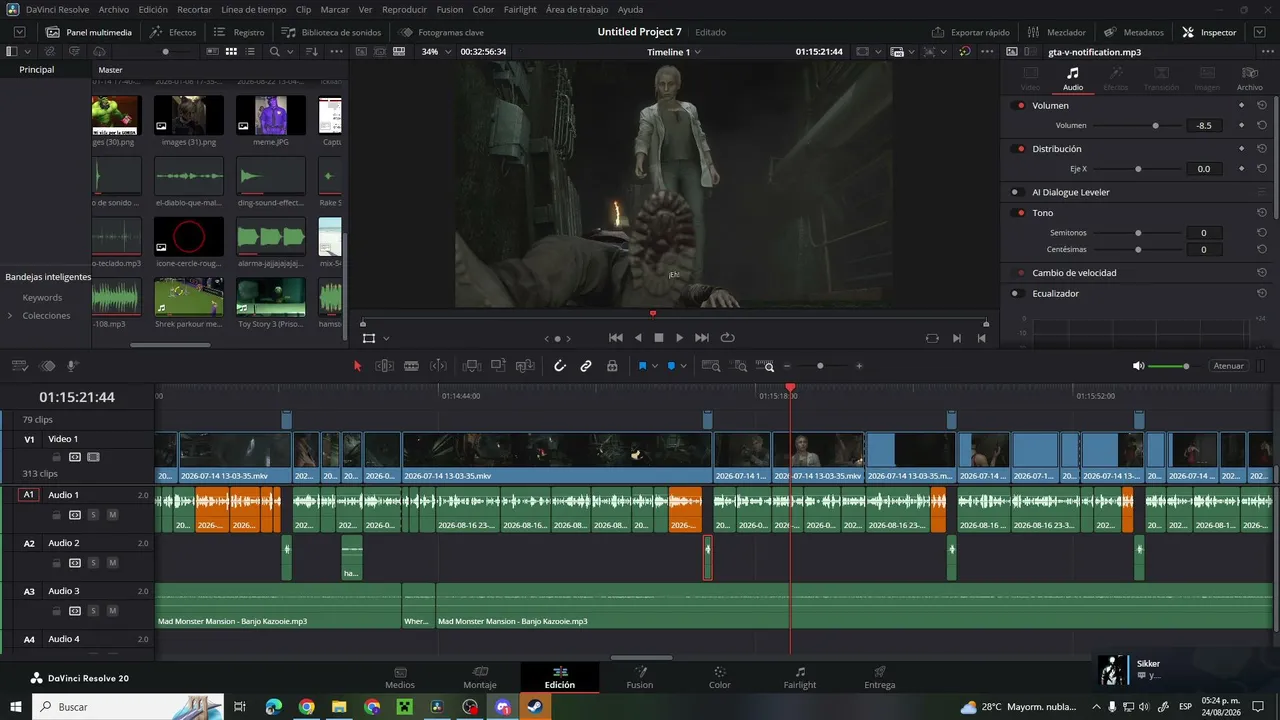
Task: Open the Archivo menu
Action: click(113, 9)
